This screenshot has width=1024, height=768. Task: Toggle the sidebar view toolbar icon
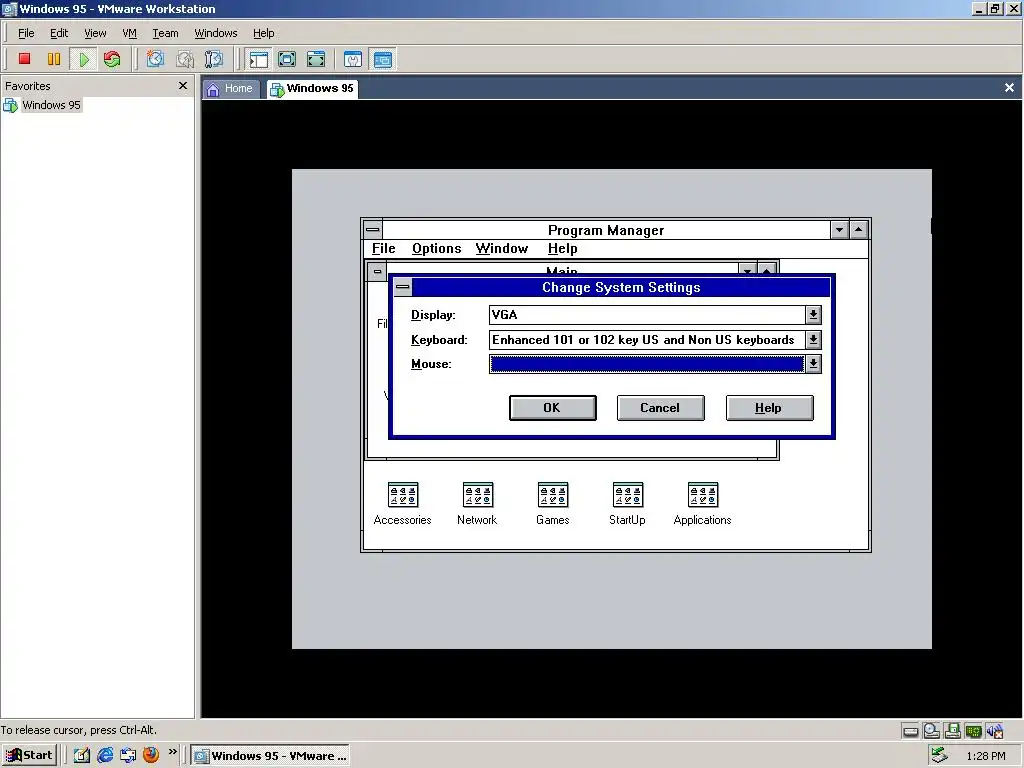(259, 59)
